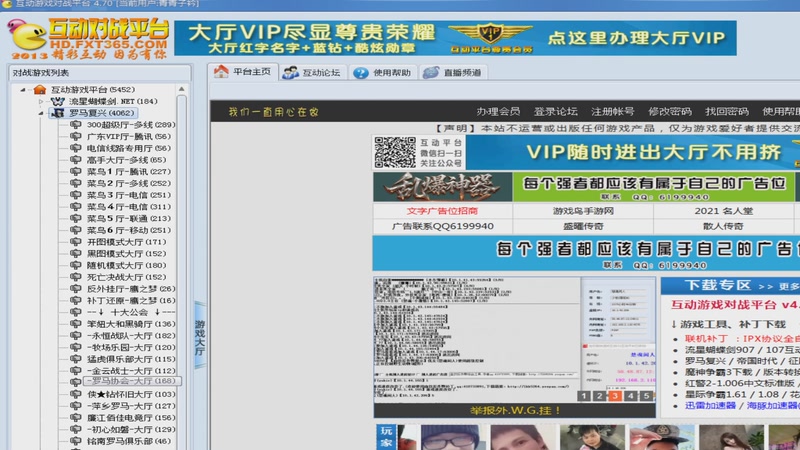The height and width of the screenshot is (450, 800).
Task: Click the QR code for 互动平台 WeChat
Action: click(395, 152)
